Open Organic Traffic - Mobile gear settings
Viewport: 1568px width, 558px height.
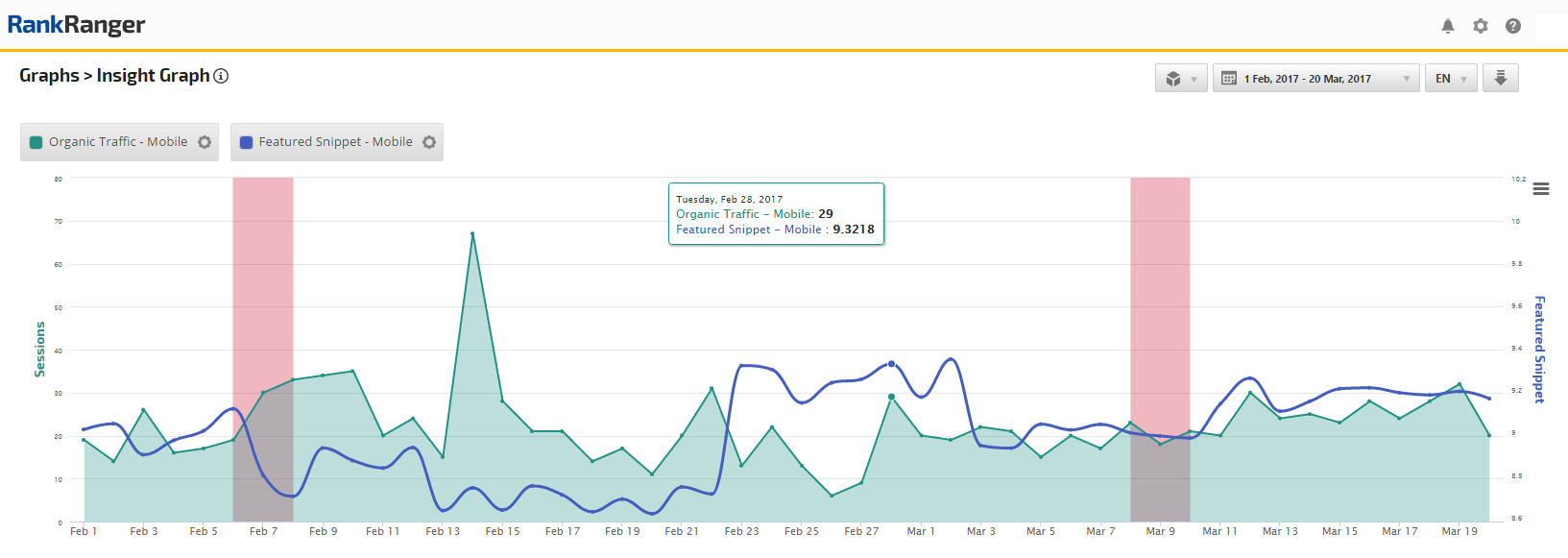(x=205, y=142)
